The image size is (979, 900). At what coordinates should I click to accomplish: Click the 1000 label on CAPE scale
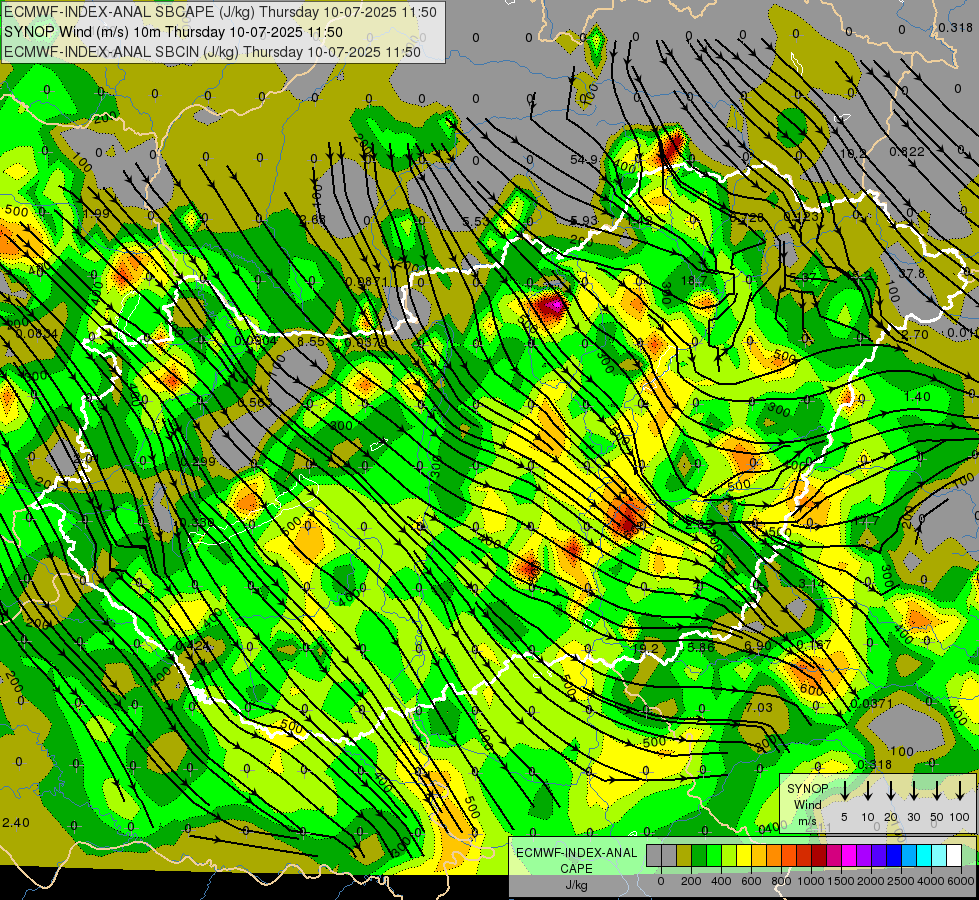(810, 881)
